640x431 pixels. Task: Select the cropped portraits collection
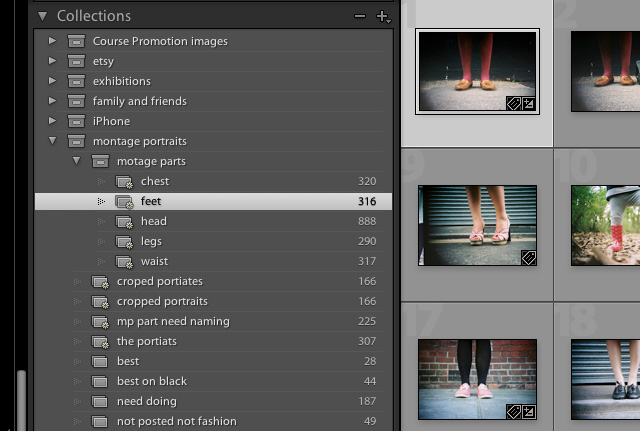click(162, 302)
